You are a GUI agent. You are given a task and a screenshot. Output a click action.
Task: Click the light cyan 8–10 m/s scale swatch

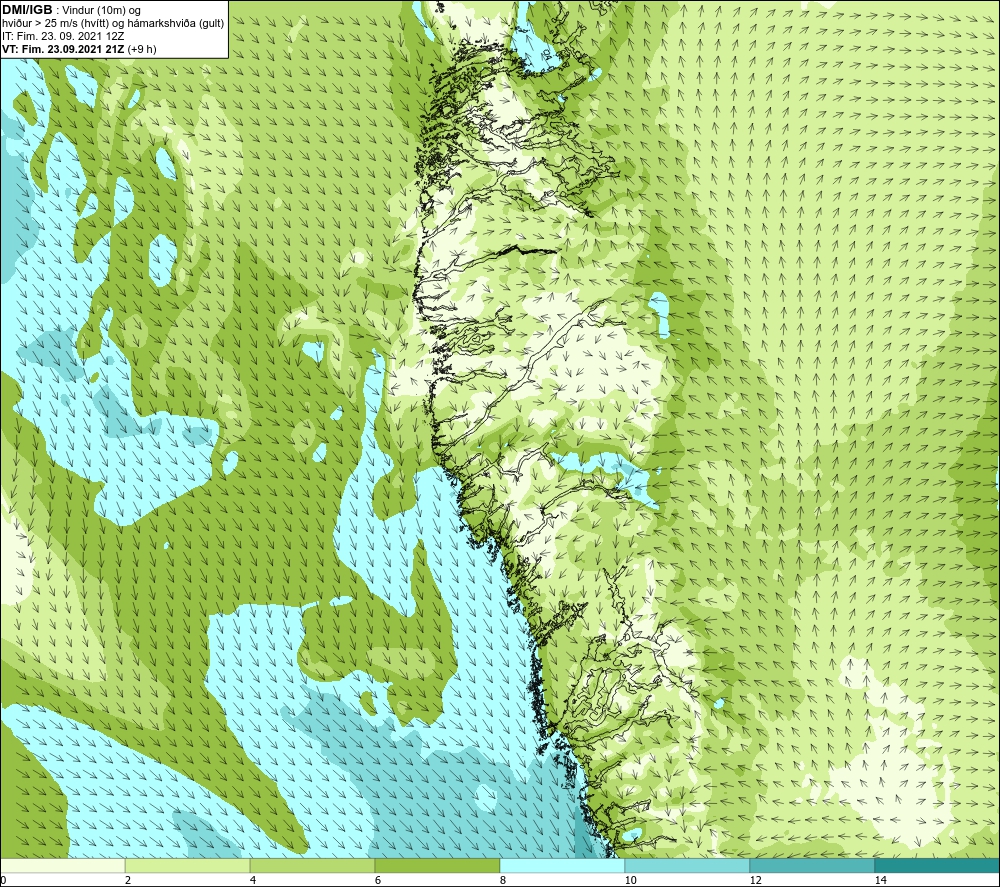coord(562,866)
